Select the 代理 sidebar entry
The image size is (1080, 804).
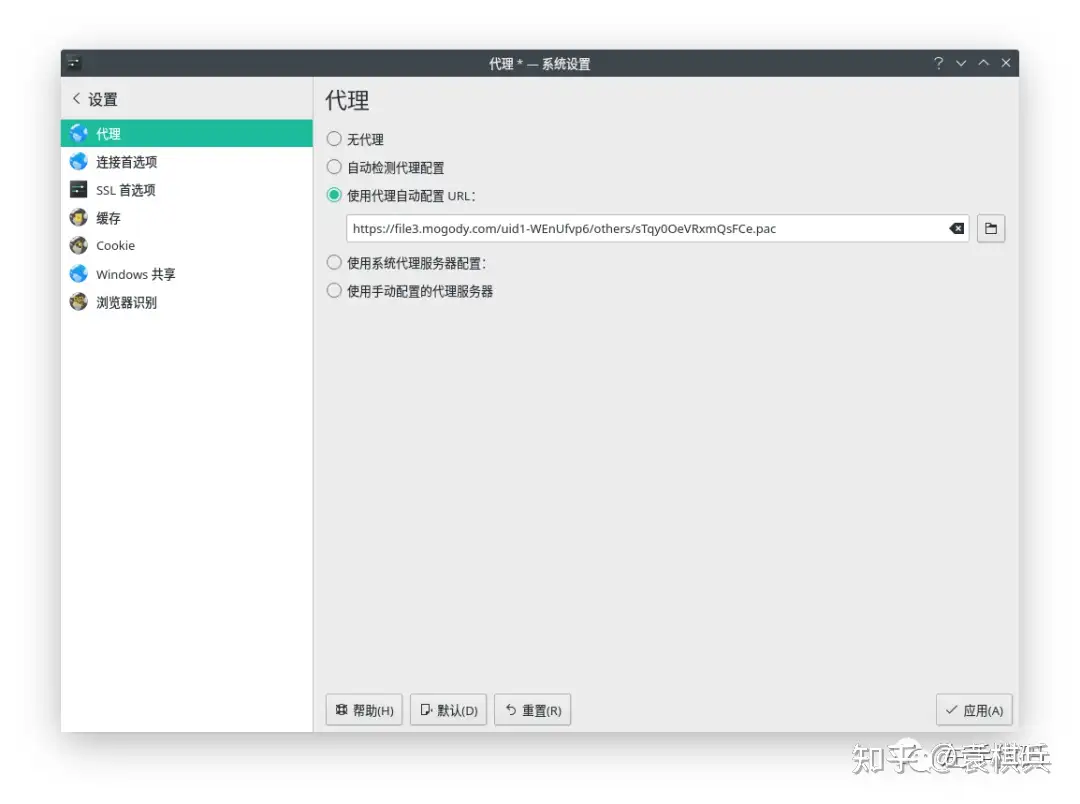coord(187,133)
